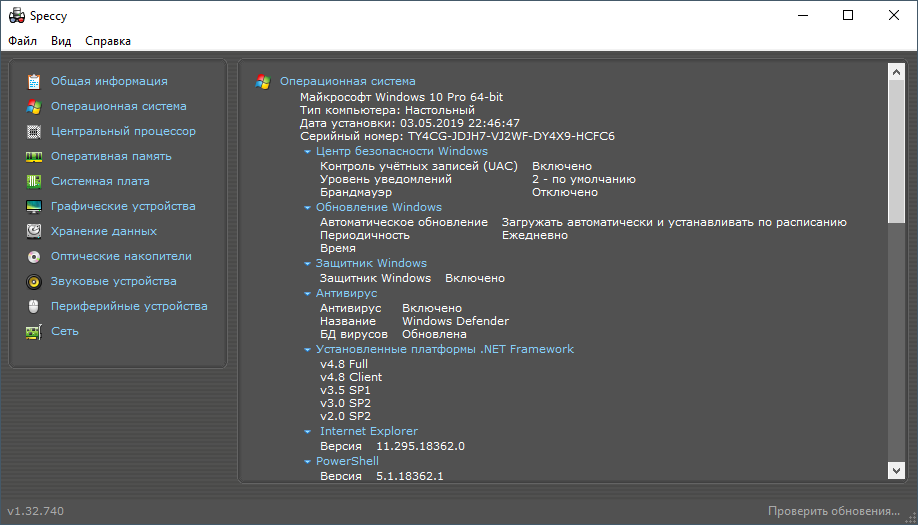Click the v2.0 SP2 entry
Image resolution: width=918 pixels, height=525 pixels.
[345, 416]
